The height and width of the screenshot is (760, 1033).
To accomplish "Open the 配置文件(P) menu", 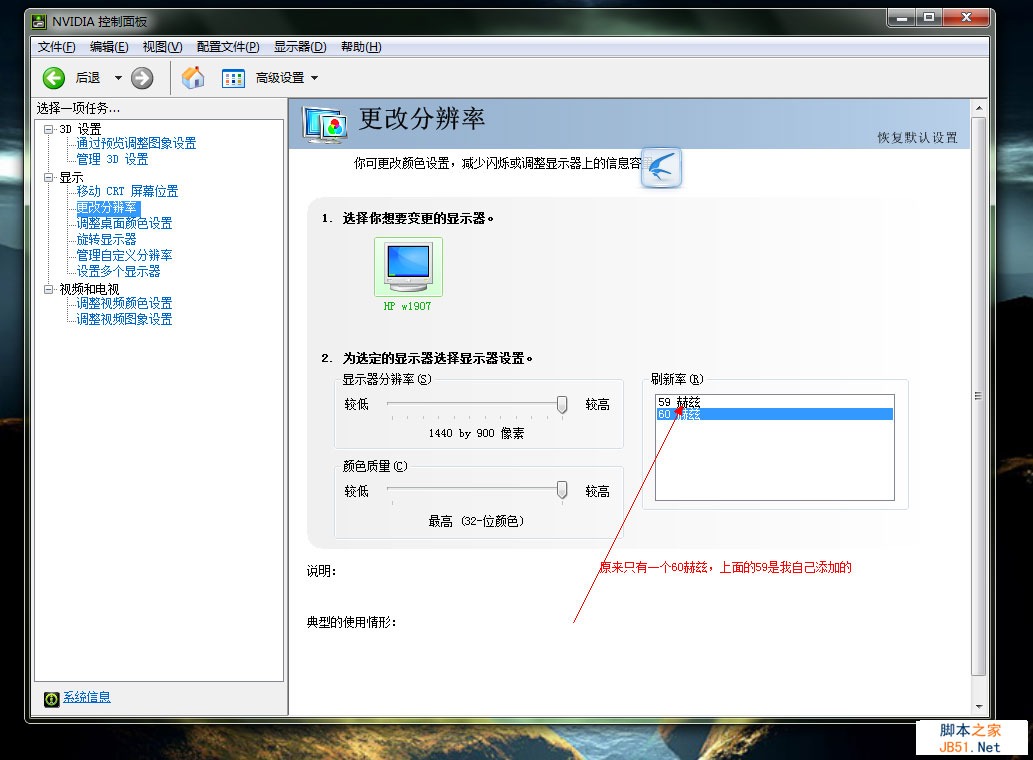I will [x=228, y=47].
